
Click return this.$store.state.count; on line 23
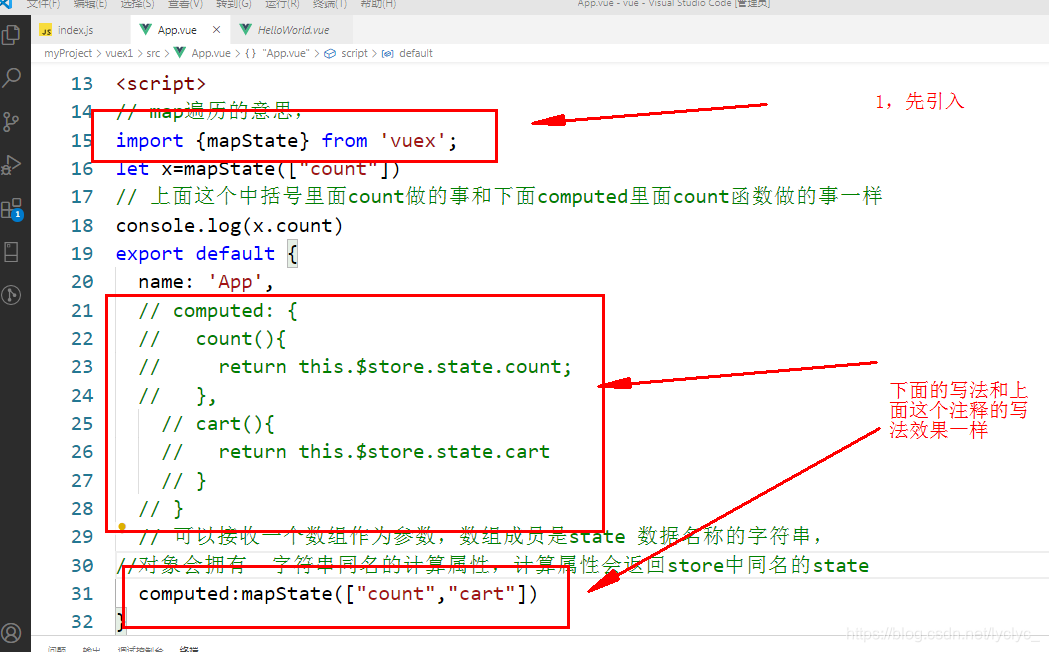pos(395,366)
